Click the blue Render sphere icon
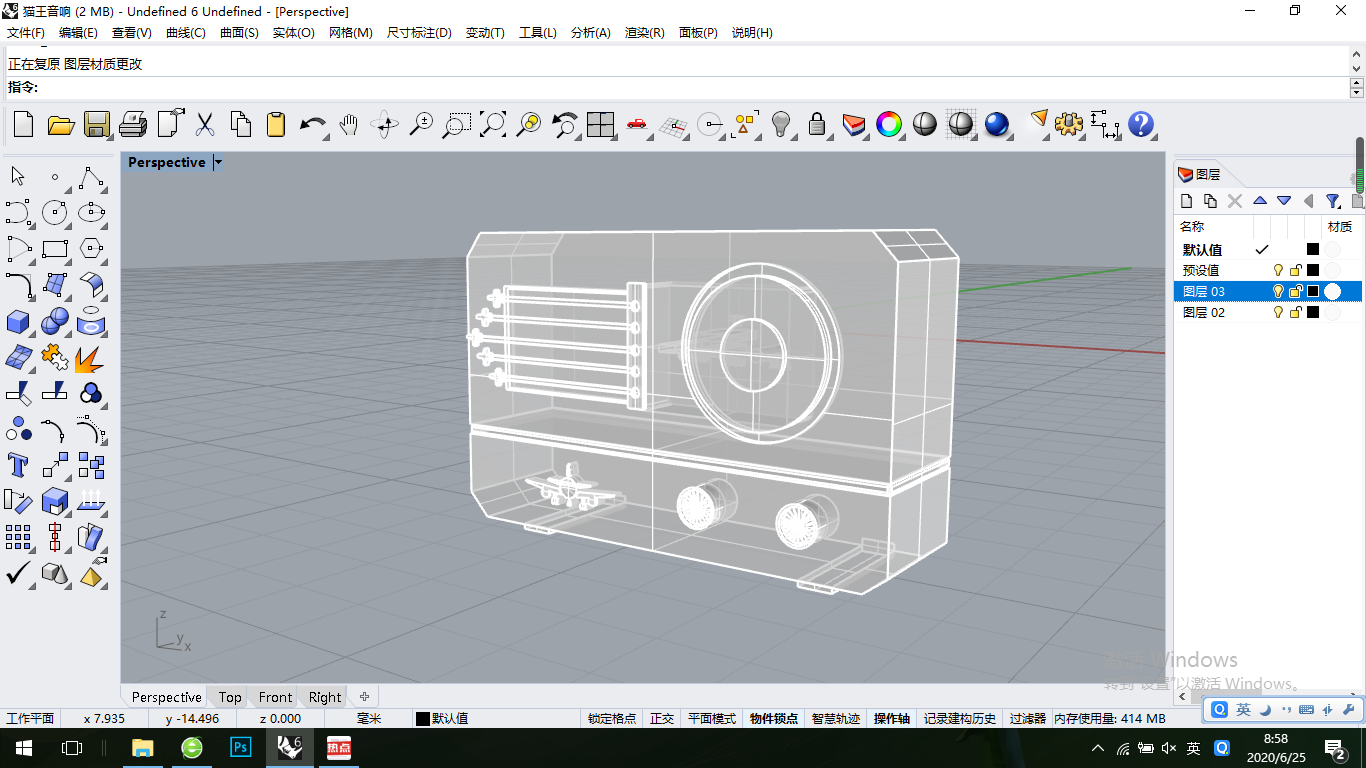 tap(997, 124)
